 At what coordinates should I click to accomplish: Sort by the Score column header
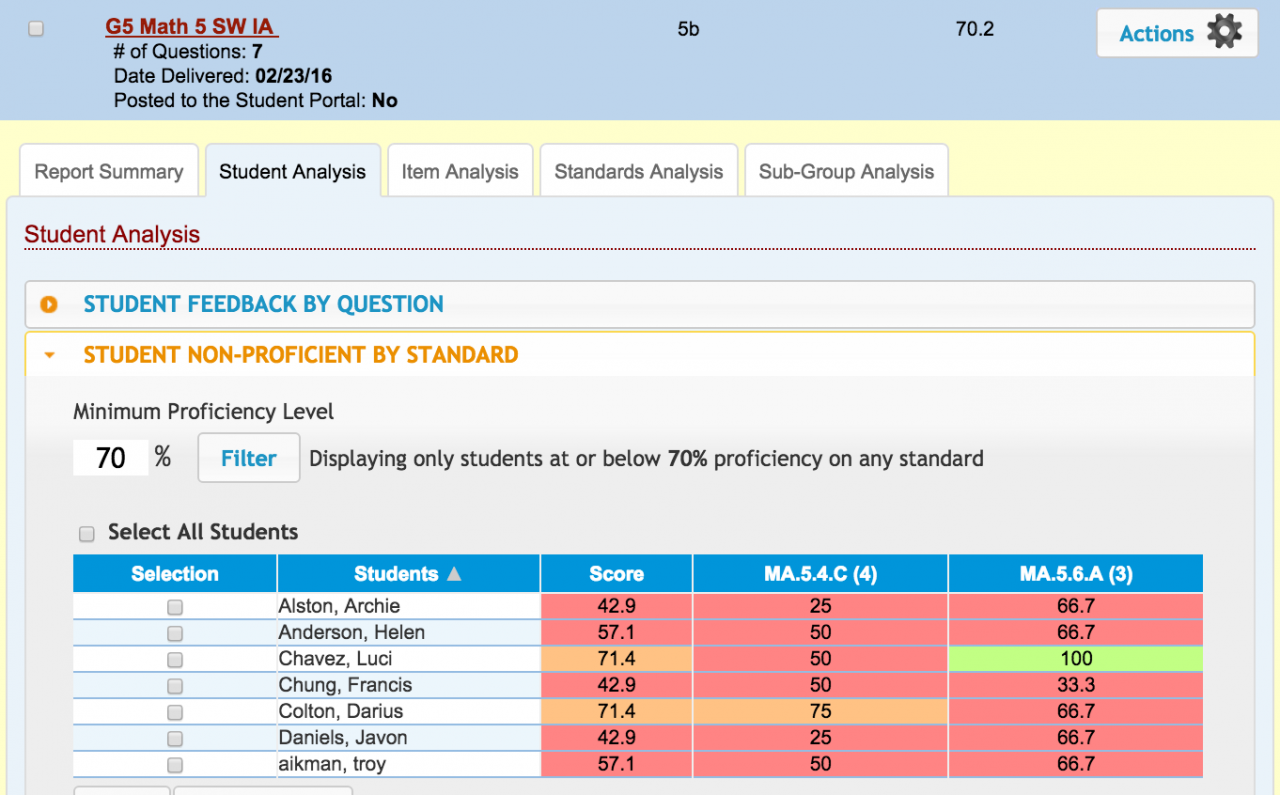pos(616,574)
